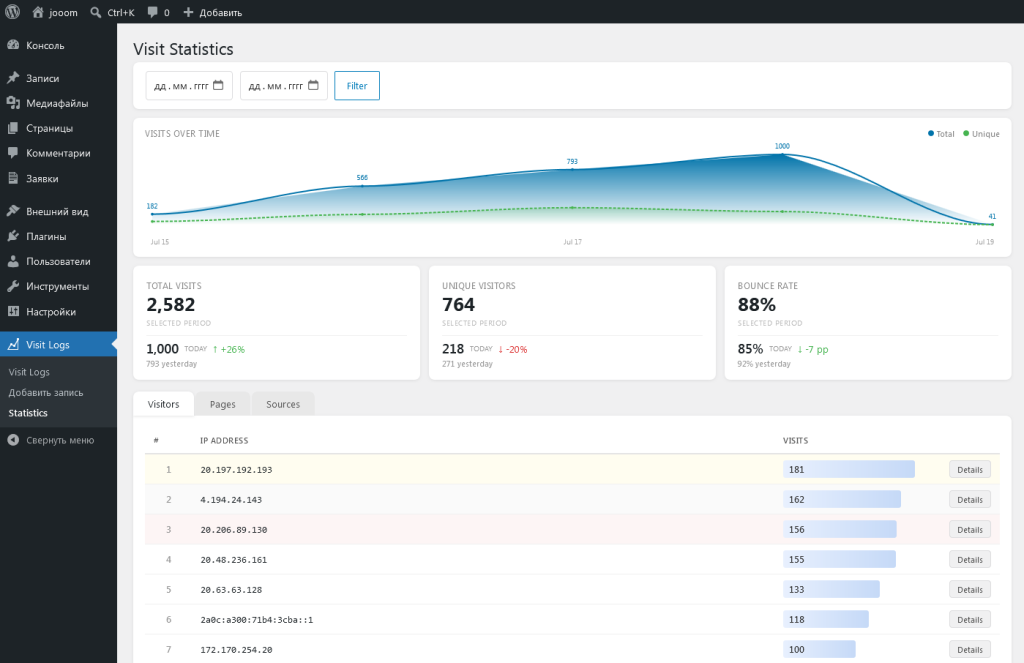Click the Консоль dashboard icon
Screen dimensions: 1024x663
pos(13,45)
